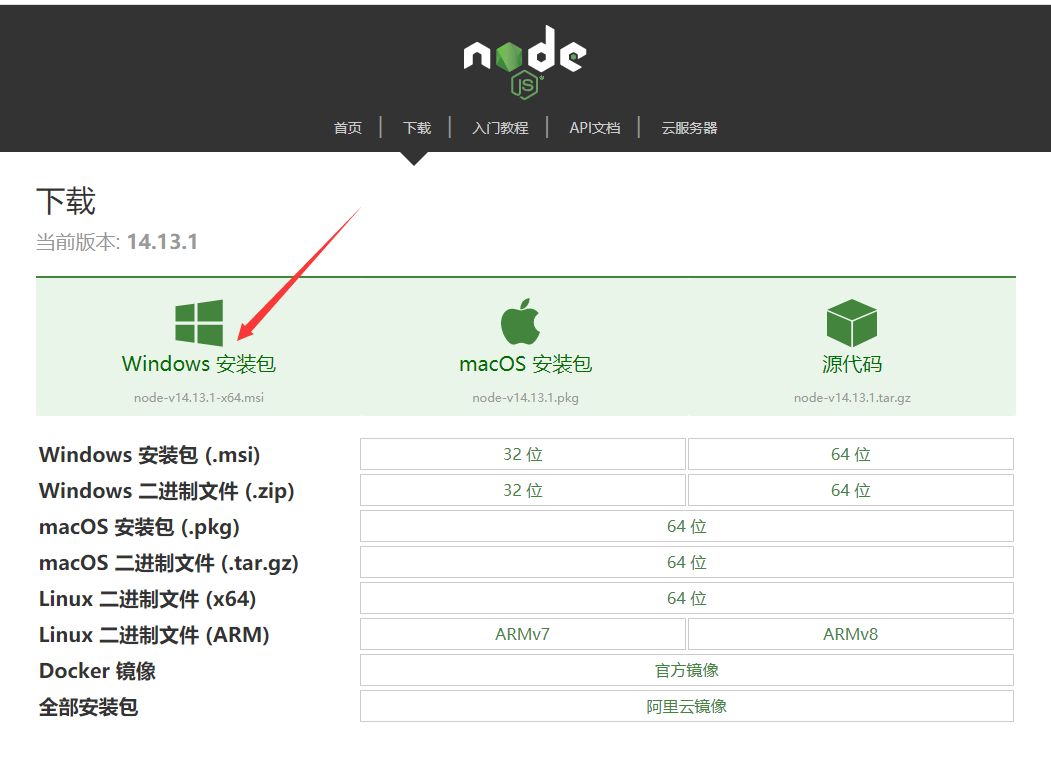Click the green source code cube icon
Viewport: 1051px width, 765px height.
coord(852,323)
